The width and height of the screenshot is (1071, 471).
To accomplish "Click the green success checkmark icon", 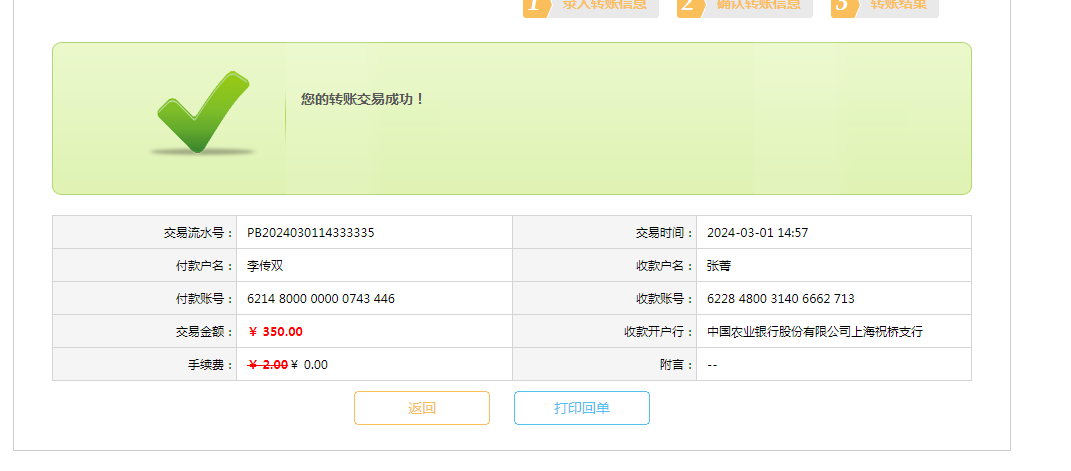I will click(x=203, y=113).
